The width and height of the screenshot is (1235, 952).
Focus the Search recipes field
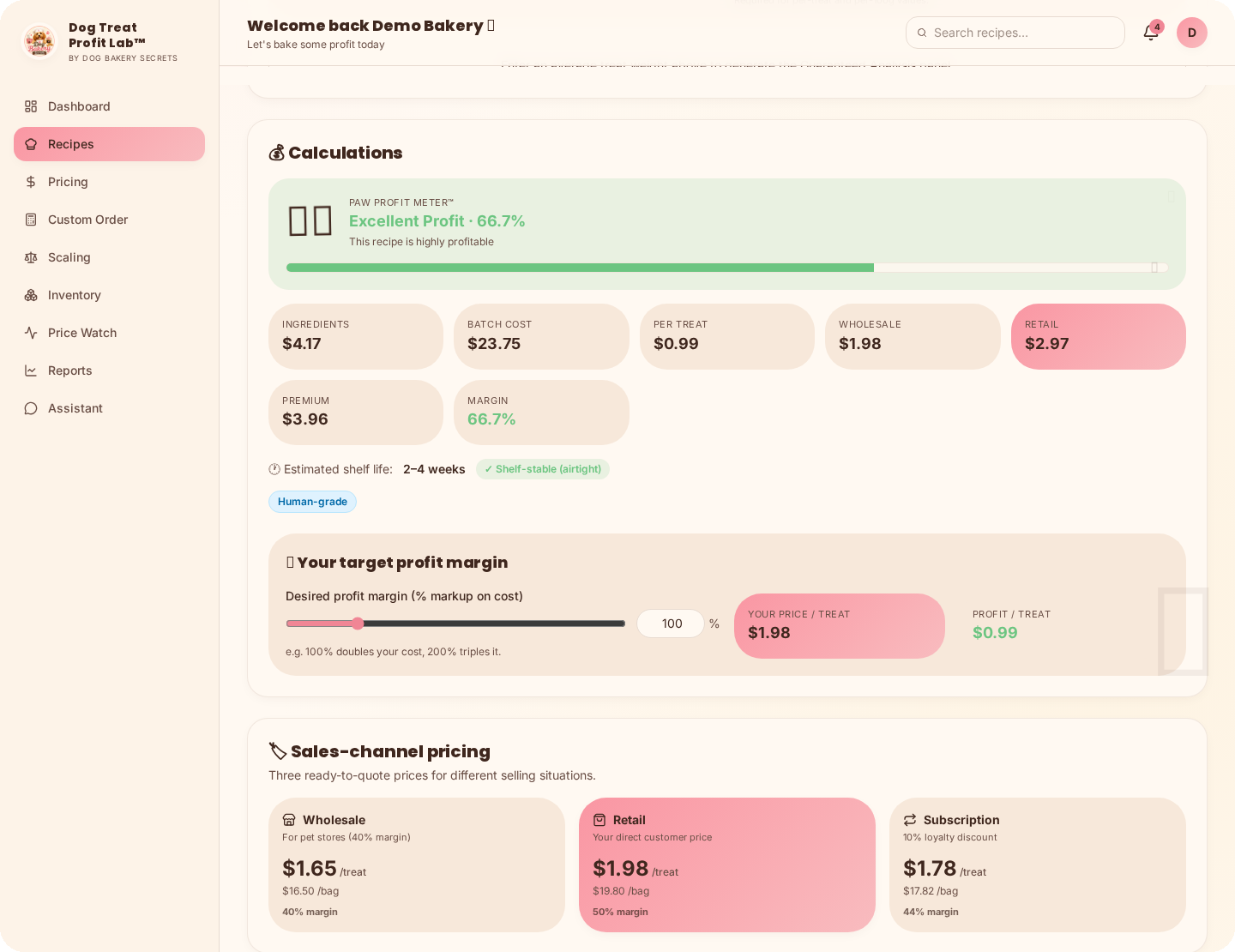point(1015,33)
